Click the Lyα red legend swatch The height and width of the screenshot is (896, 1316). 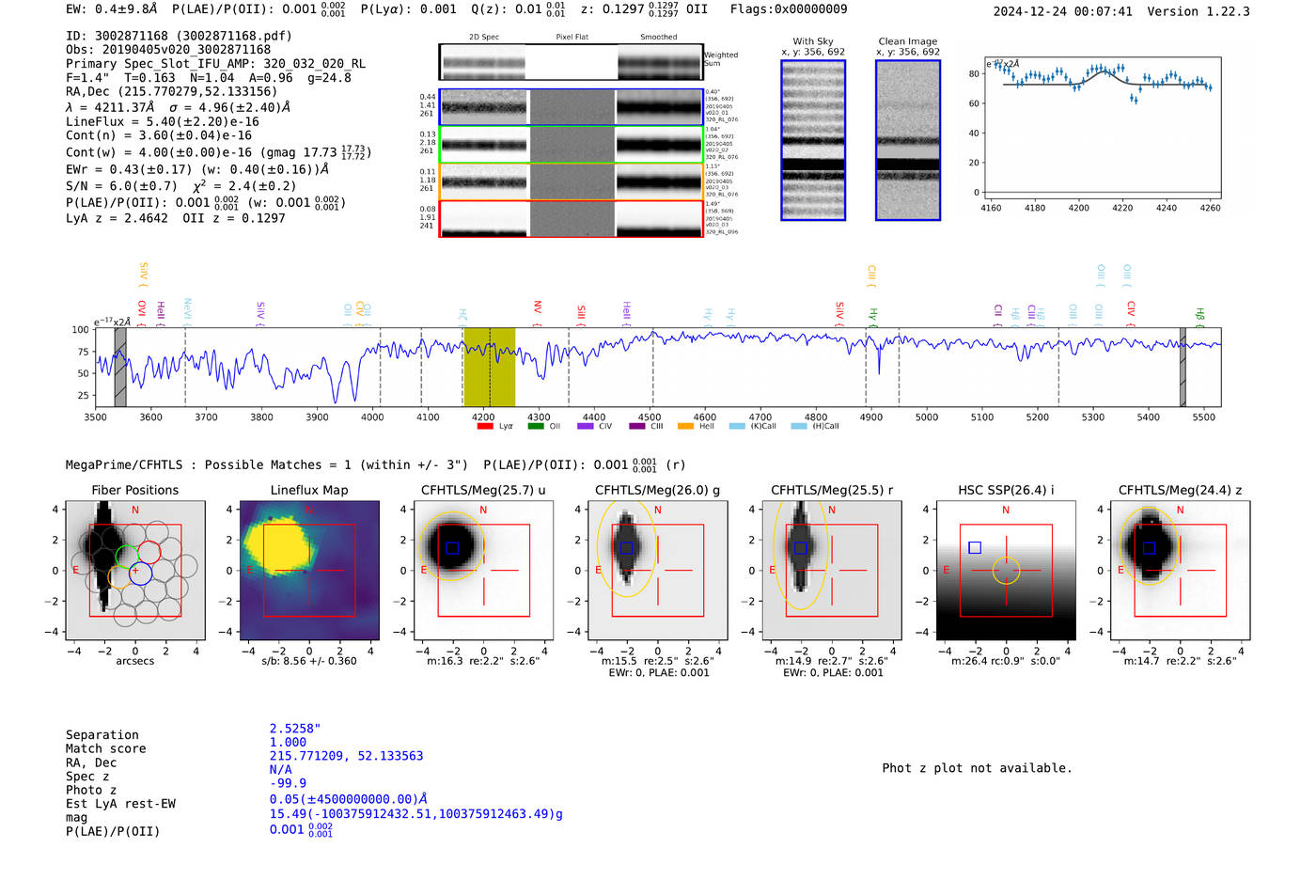point(485,426)
